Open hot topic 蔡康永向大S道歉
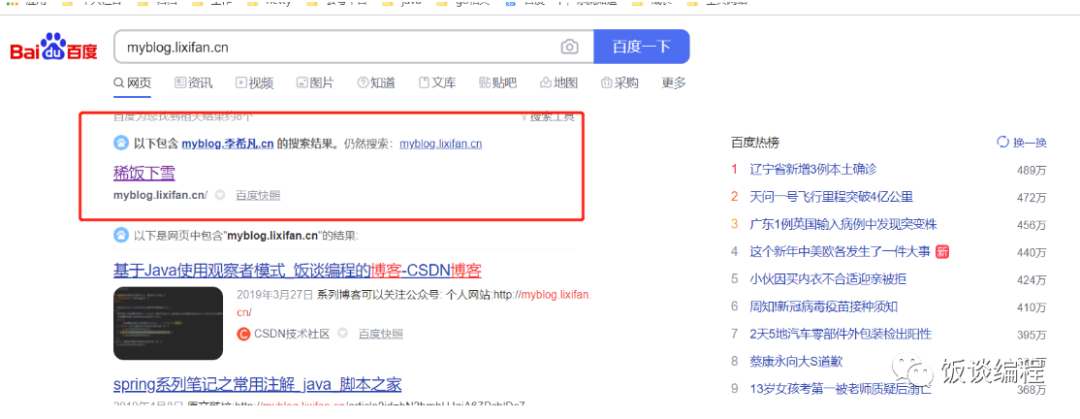Viewport: 1080px width, 419px height. (x=796, y=361)
